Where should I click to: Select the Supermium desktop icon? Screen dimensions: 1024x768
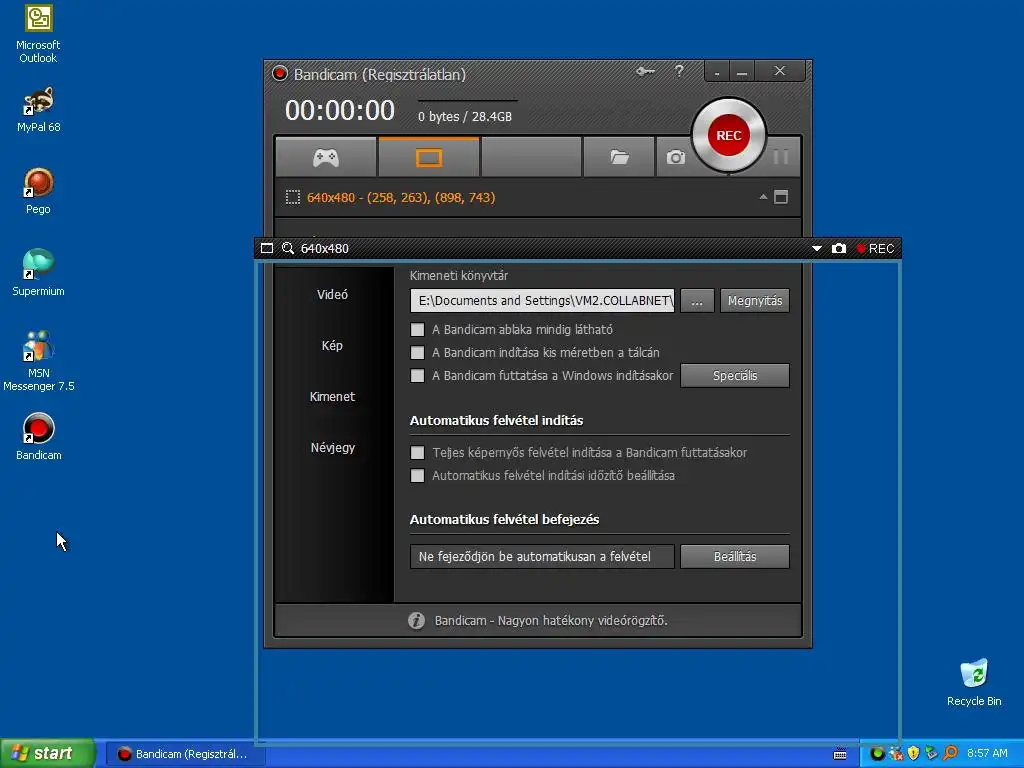click(x=39, y=274)
